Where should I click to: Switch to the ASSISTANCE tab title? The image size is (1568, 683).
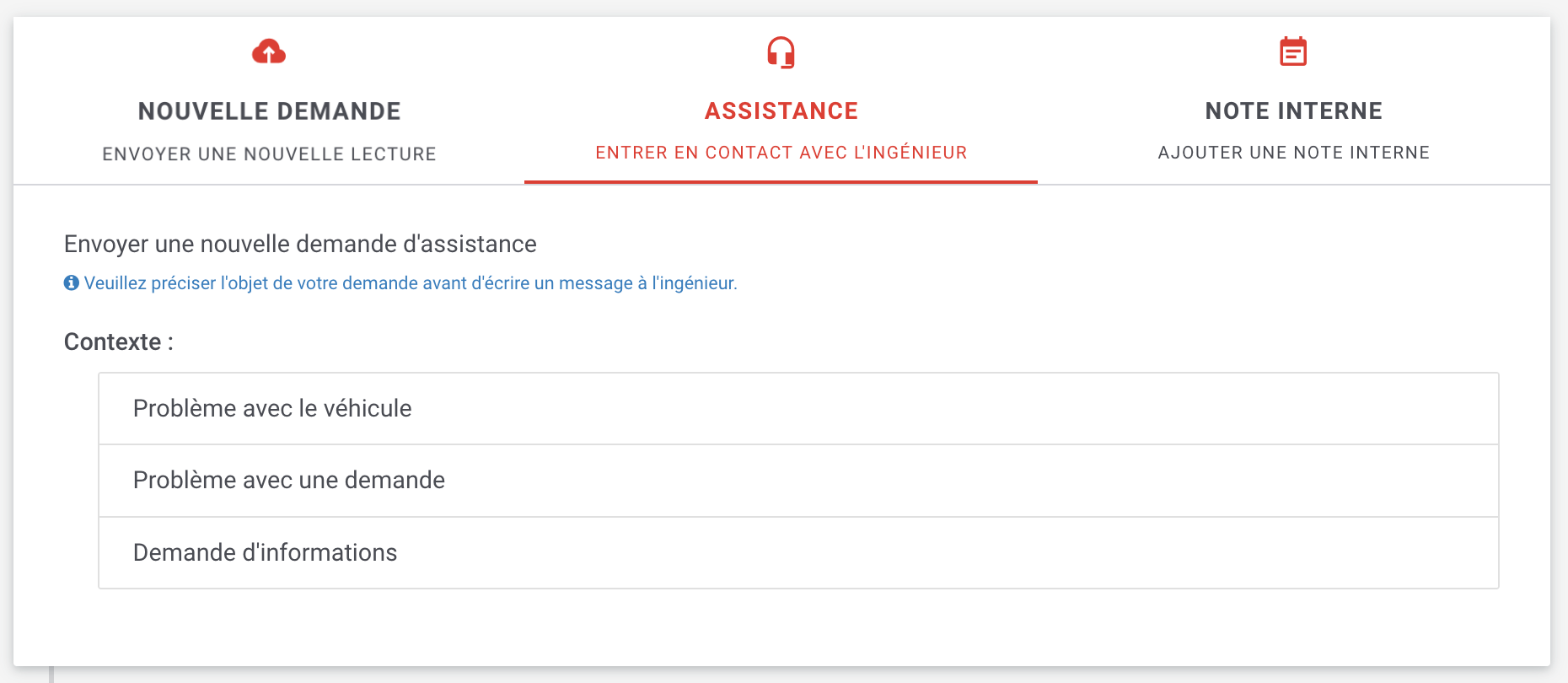pyautogui.click(x=781, y=111)
